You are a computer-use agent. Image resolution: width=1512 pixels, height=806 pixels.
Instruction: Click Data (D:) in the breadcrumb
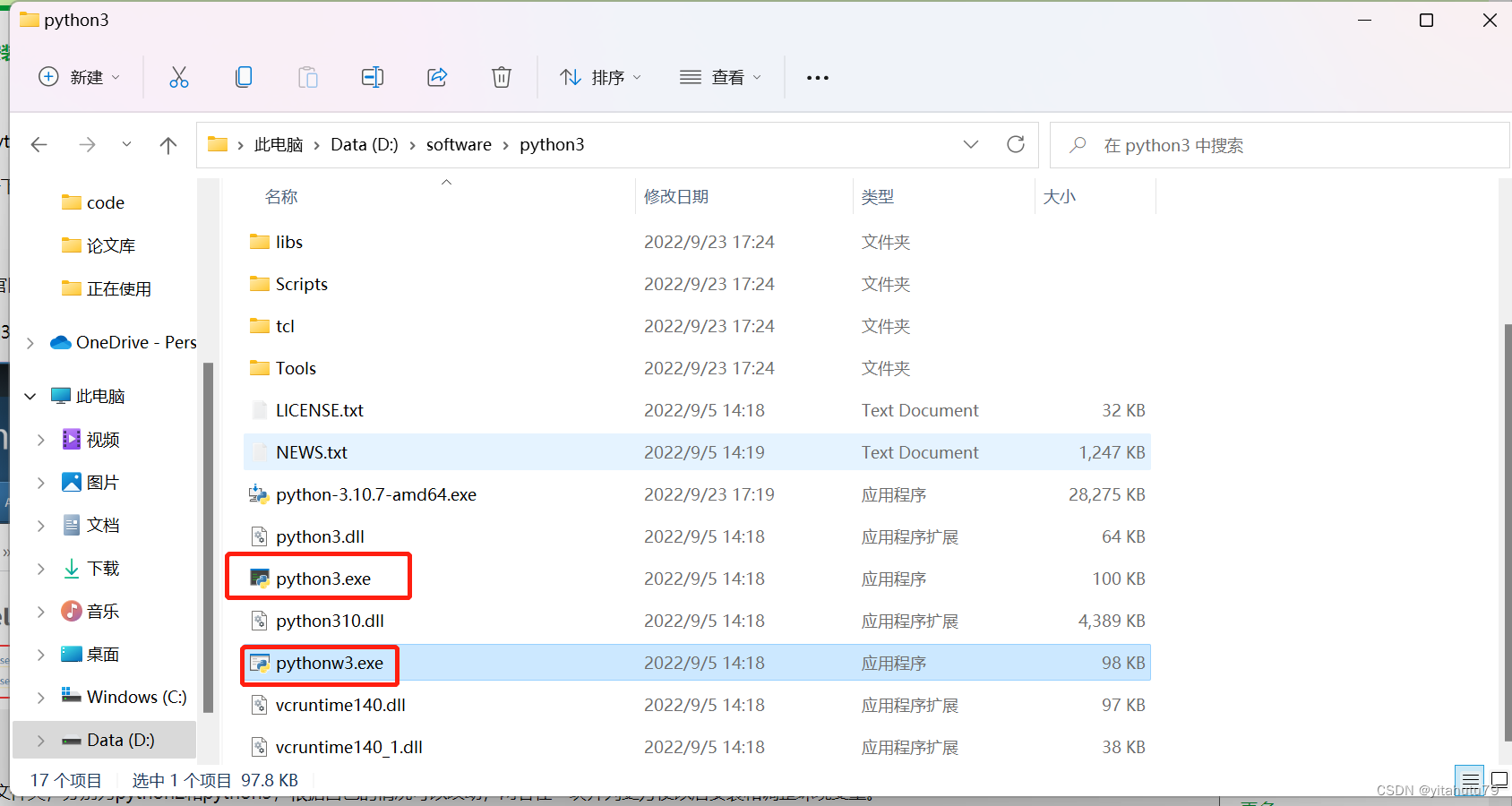coord(365,144)
